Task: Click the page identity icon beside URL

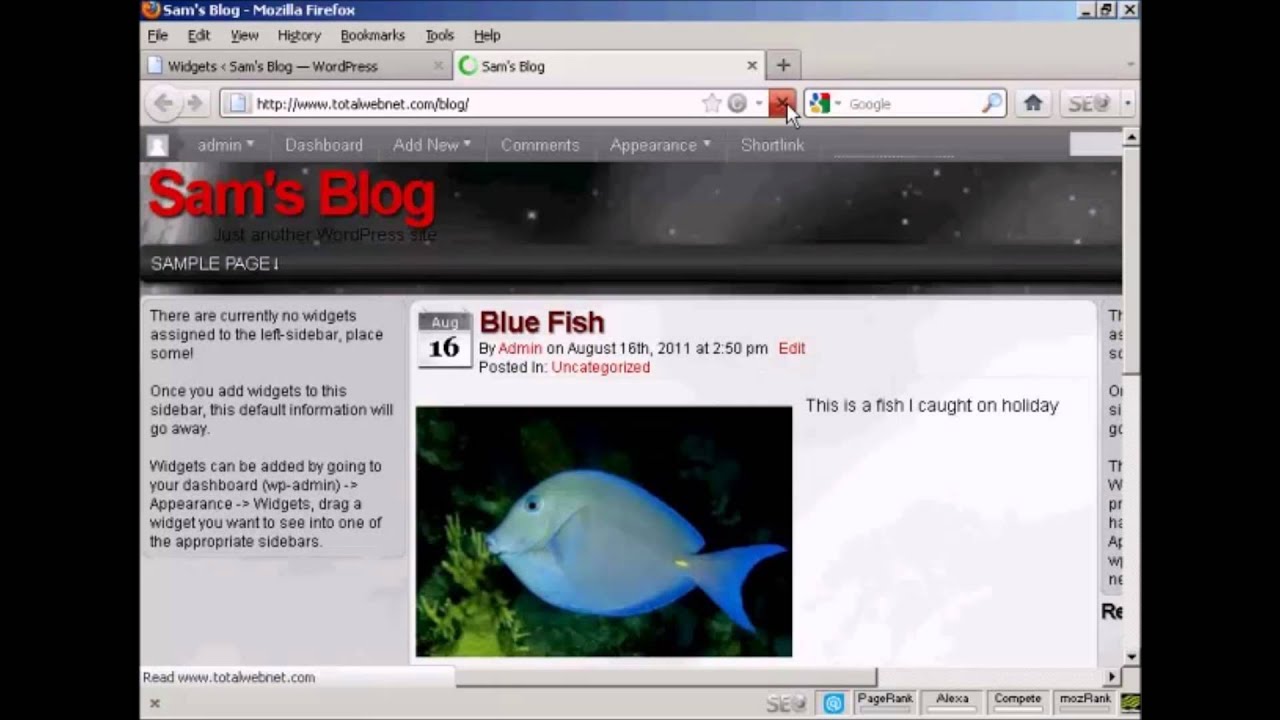Action: point(236,103)
